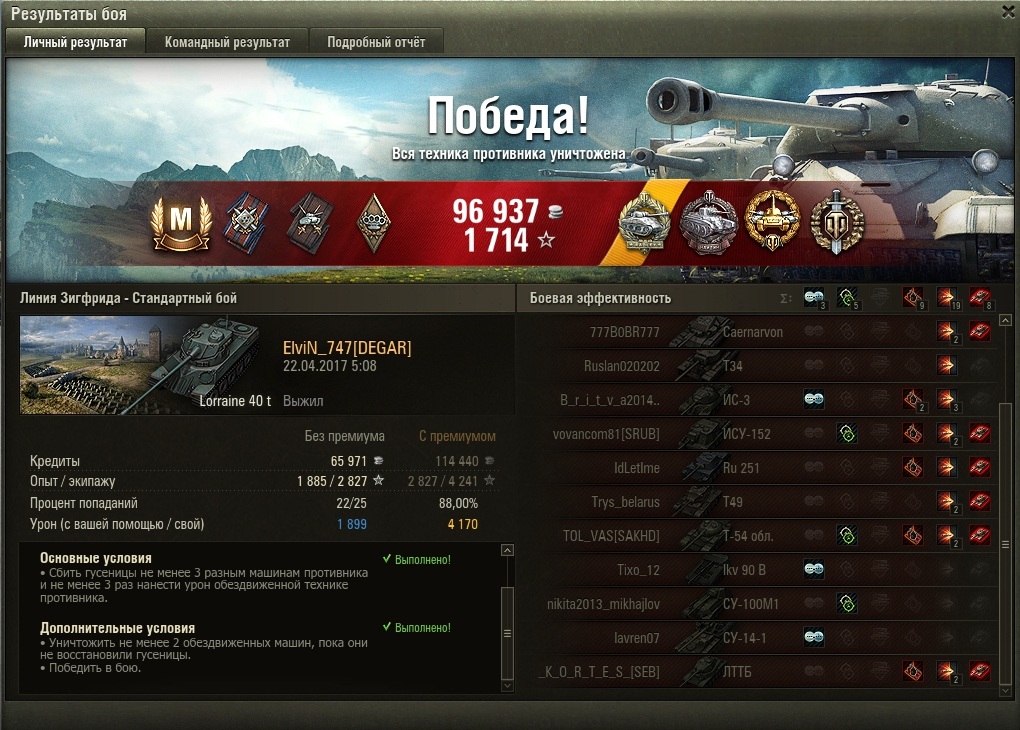
Task: Switch to Командный результат tab
Action: tap(227, 42)
